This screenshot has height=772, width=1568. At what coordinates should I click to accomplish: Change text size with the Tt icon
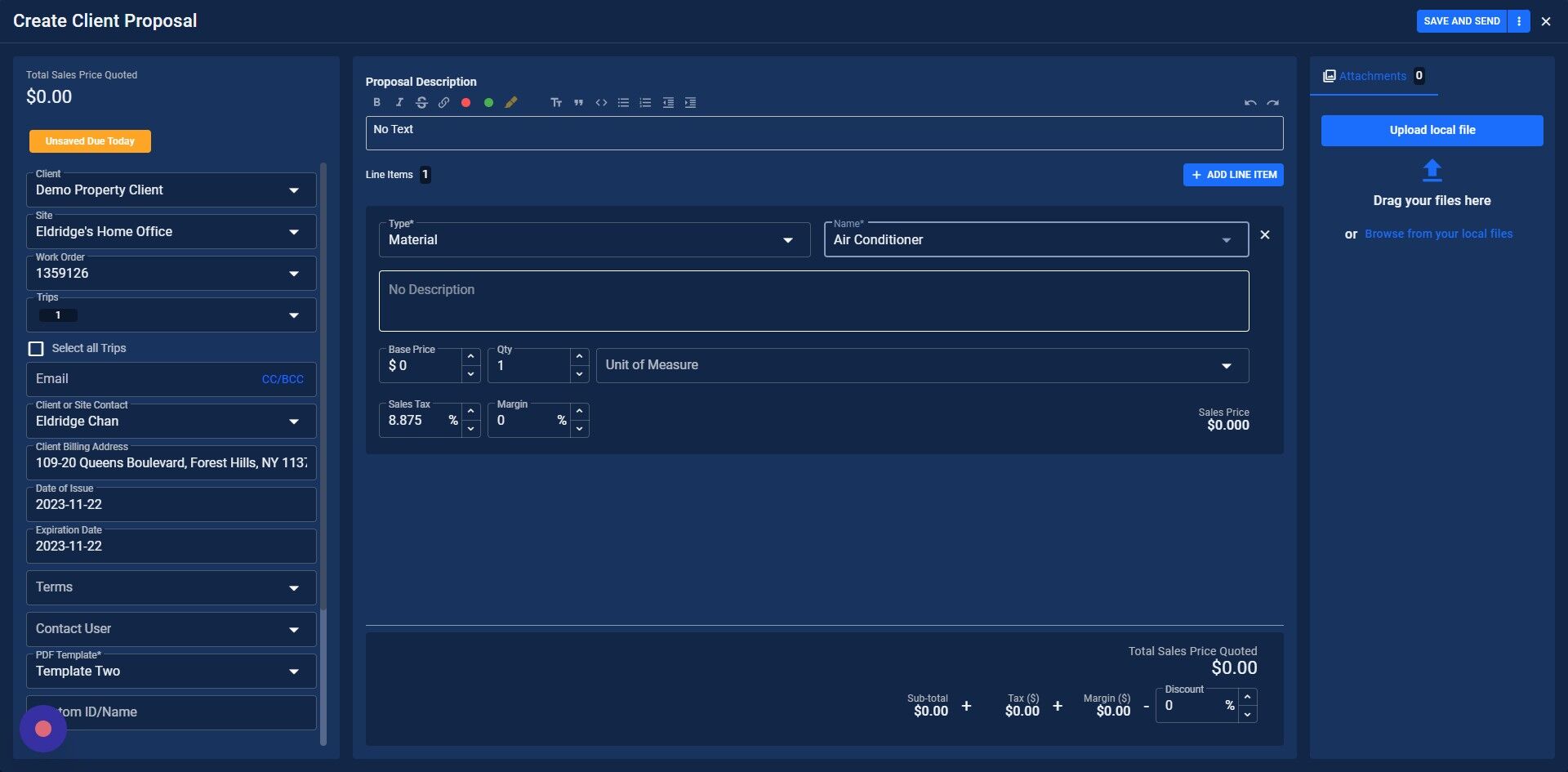click(556, 102)
